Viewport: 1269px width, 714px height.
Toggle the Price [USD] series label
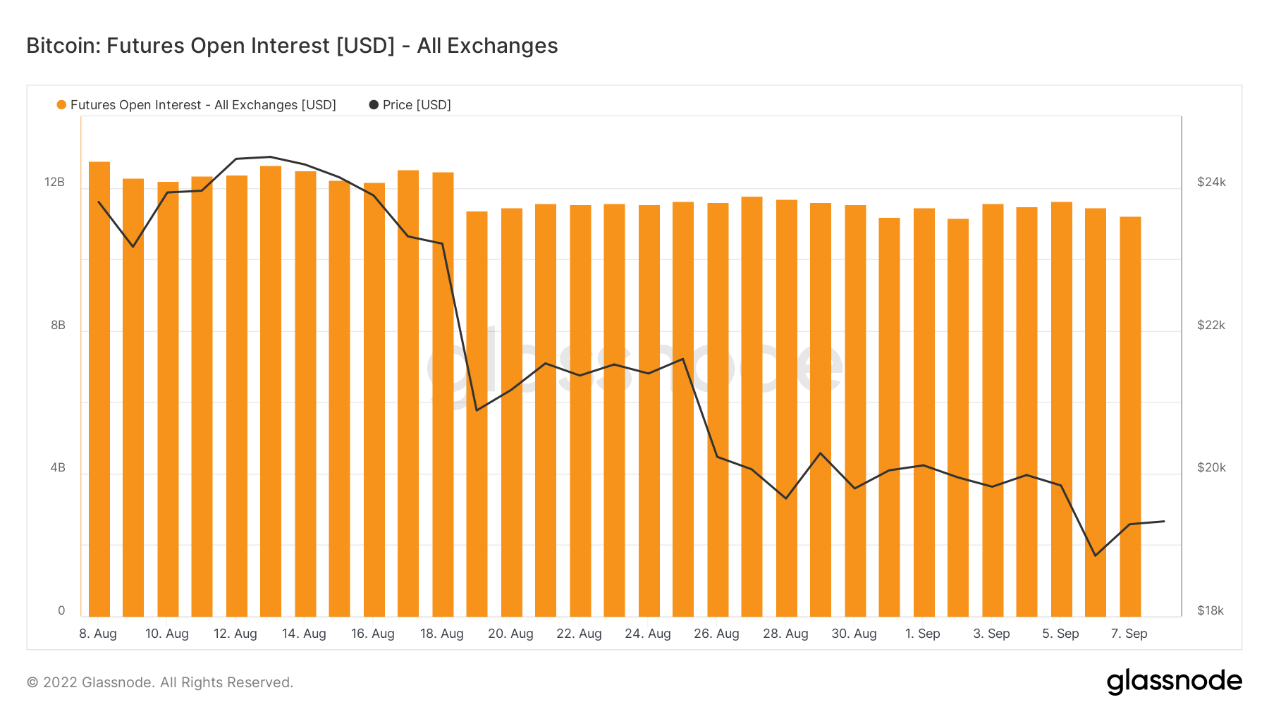pos(417,105)
